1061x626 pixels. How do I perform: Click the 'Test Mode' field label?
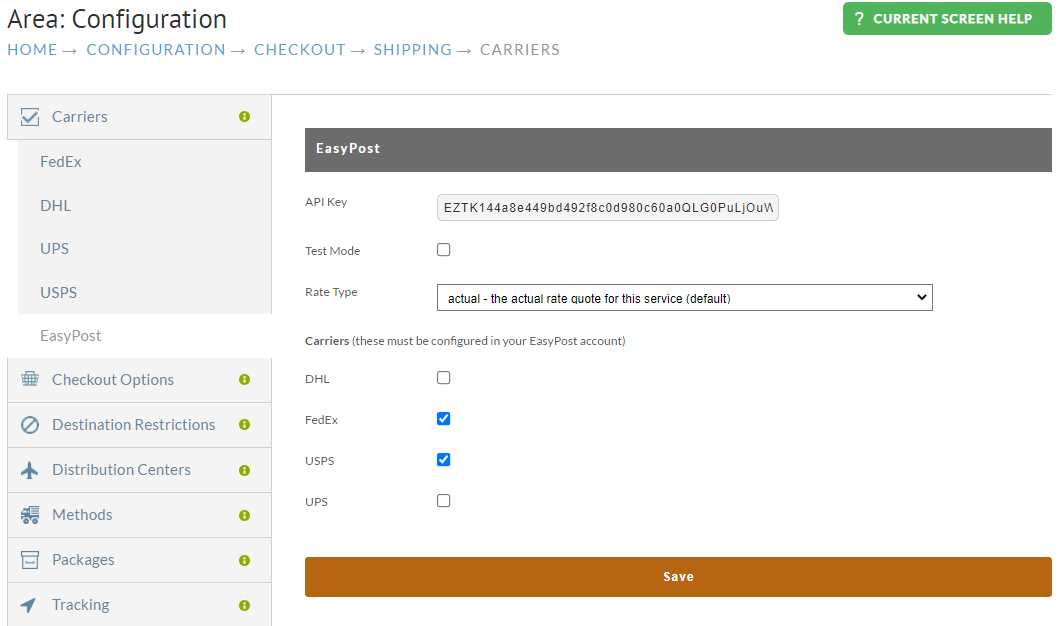[x=332, y=251]
